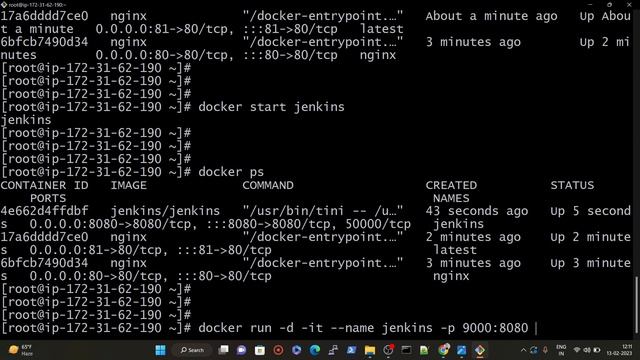Image resolution: width=640 pixels, height=360 pixels.
Task: Open the clock and date panel
Action: (x=620, y=350)
